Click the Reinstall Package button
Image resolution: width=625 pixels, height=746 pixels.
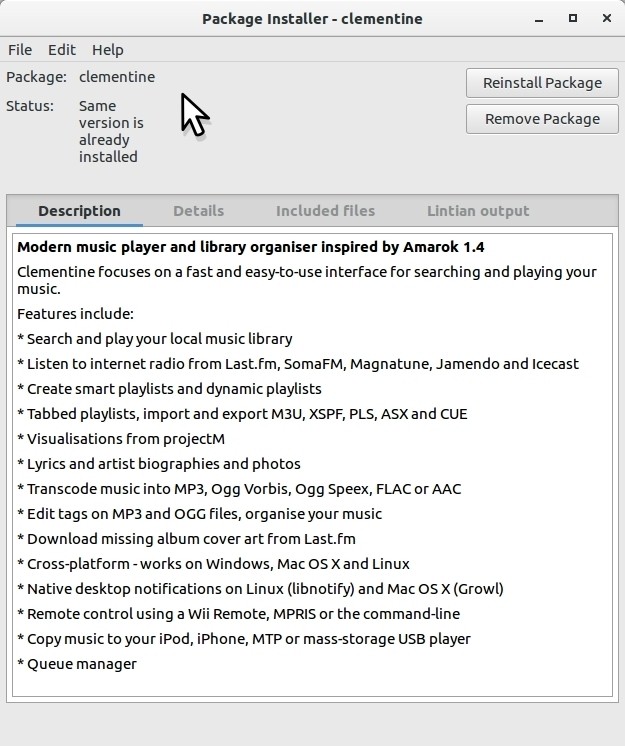542,83
